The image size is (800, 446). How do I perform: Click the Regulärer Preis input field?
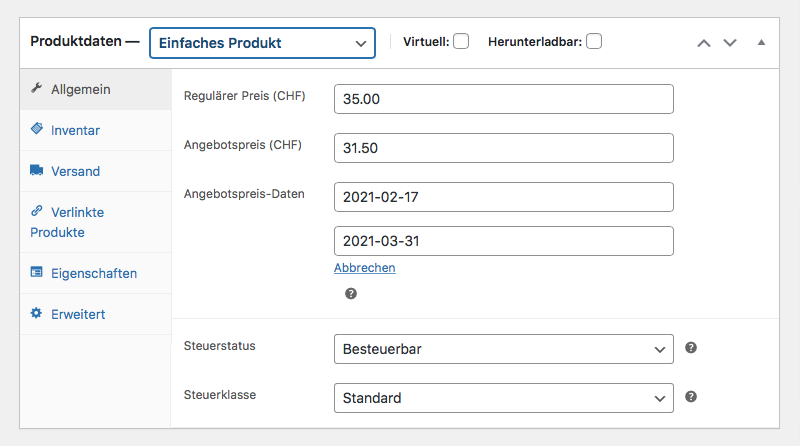point(504,99)
